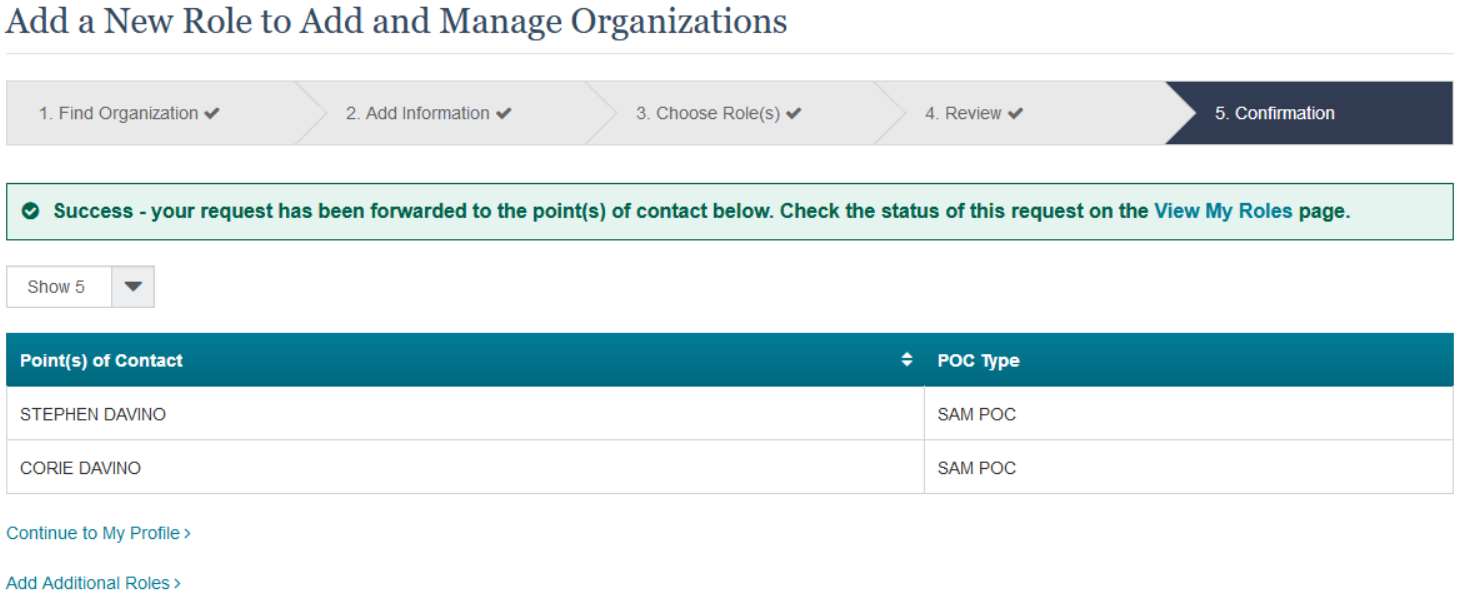Select the STEPHEN DAVINO contact row

tap(93, 414)
